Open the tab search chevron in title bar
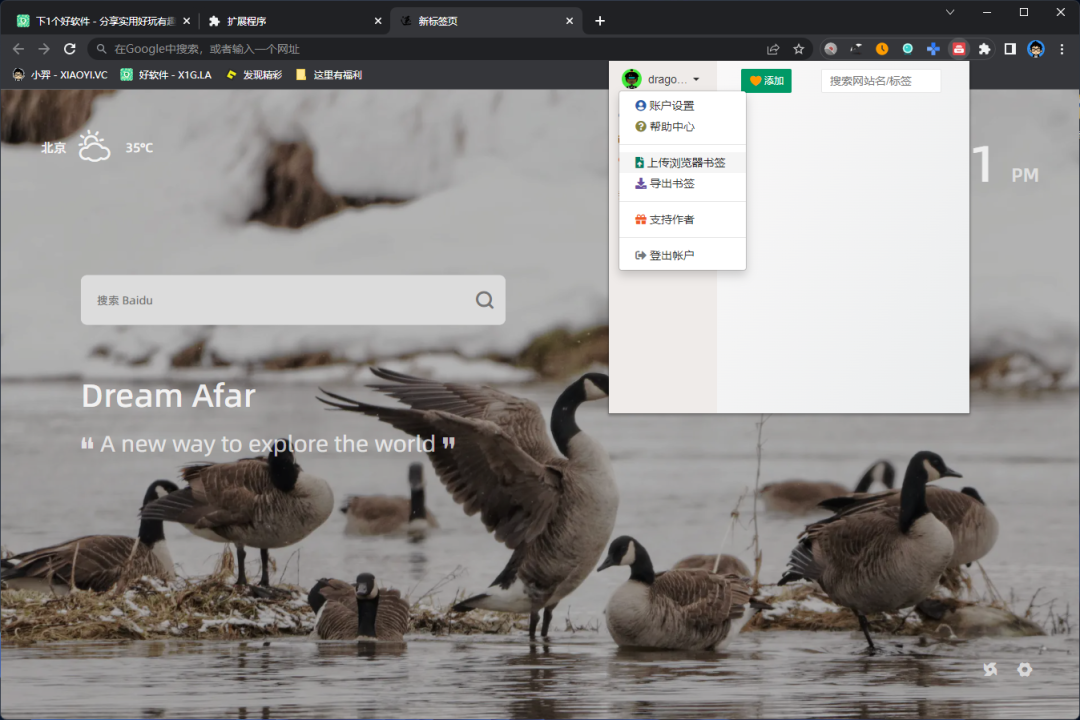 click(950, 12)
